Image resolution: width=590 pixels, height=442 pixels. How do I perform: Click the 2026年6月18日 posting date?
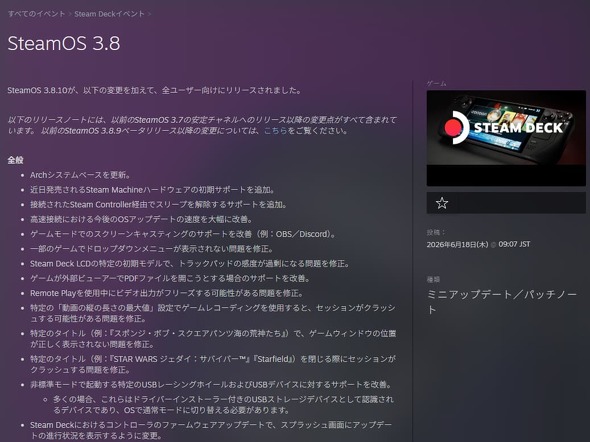tap(457, 245)
